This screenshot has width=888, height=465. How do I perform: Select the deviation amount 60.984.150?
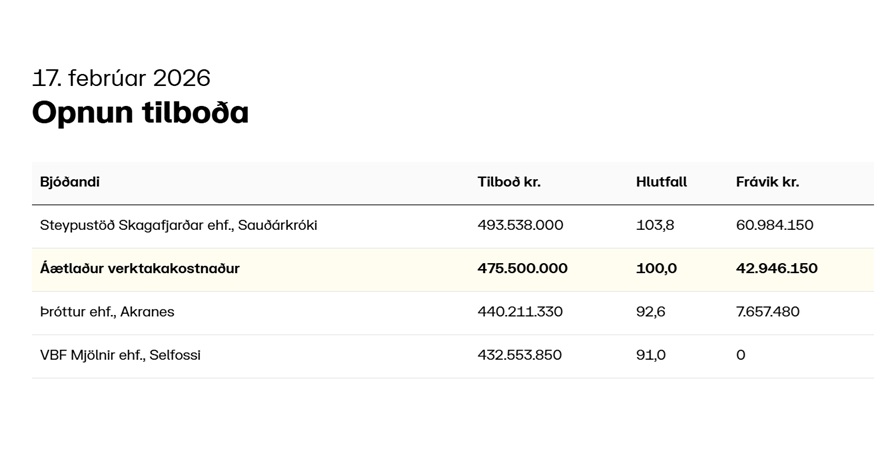[774, 225]
